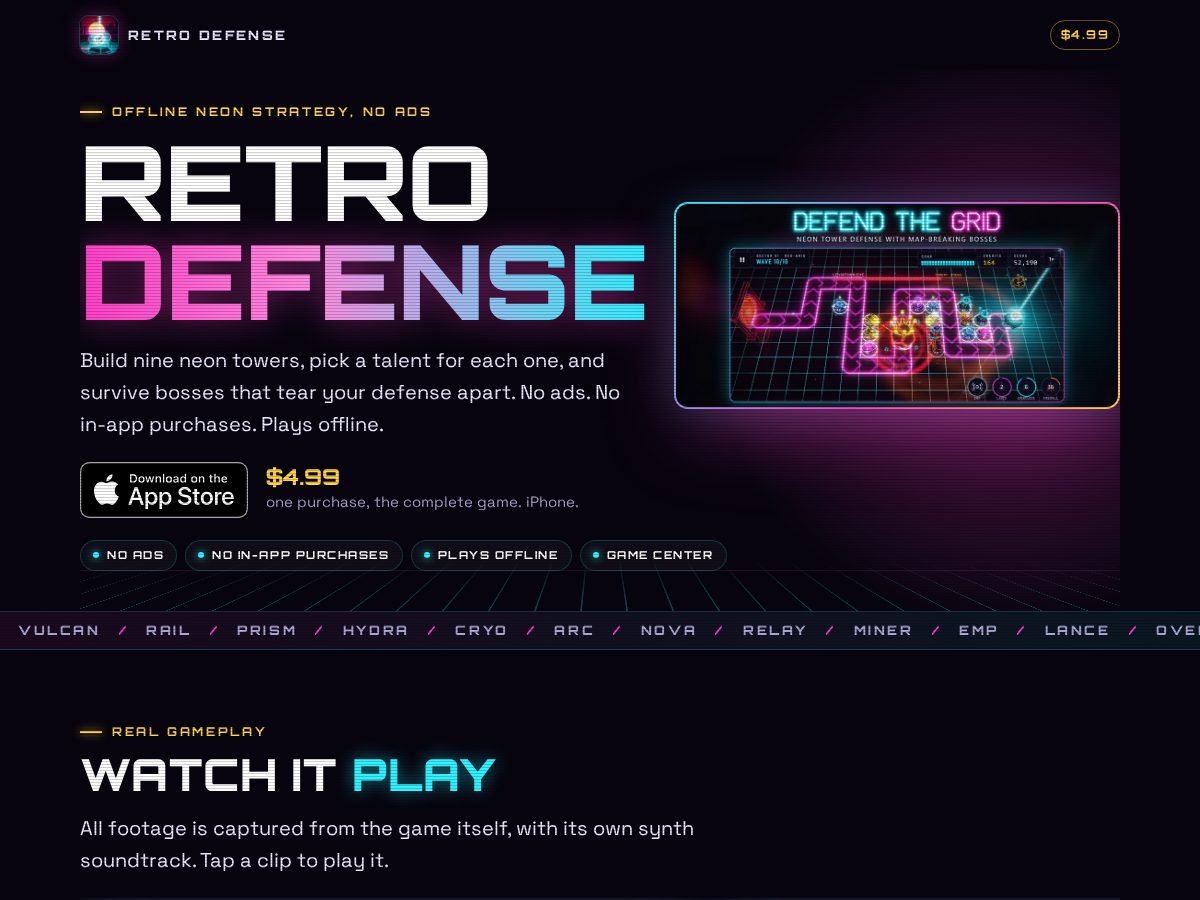
Task: Click MINER in the tower ticker
Action: coord(883,630)
